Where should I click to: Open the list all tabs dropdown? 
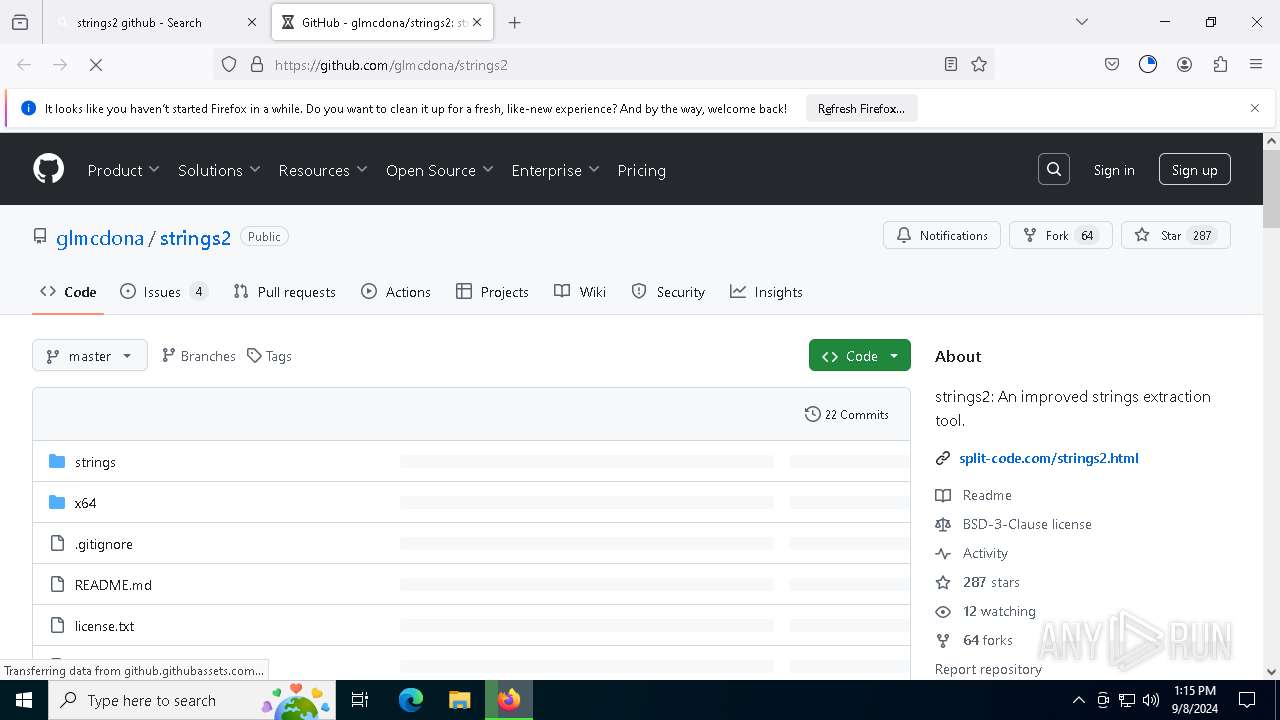point(1082,22)
